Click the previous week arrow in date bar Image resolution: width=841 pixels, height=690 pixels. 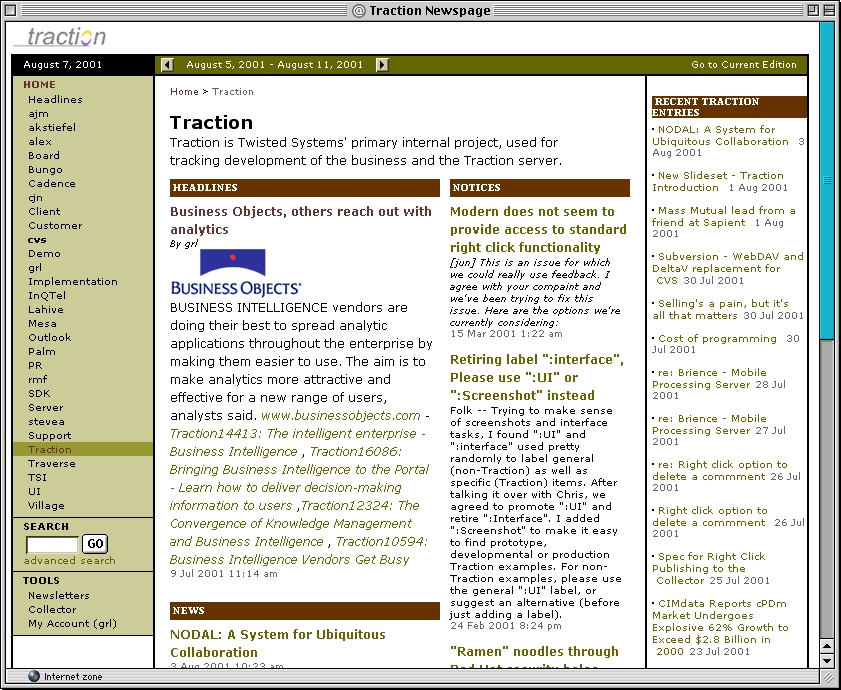pos(167,65)
